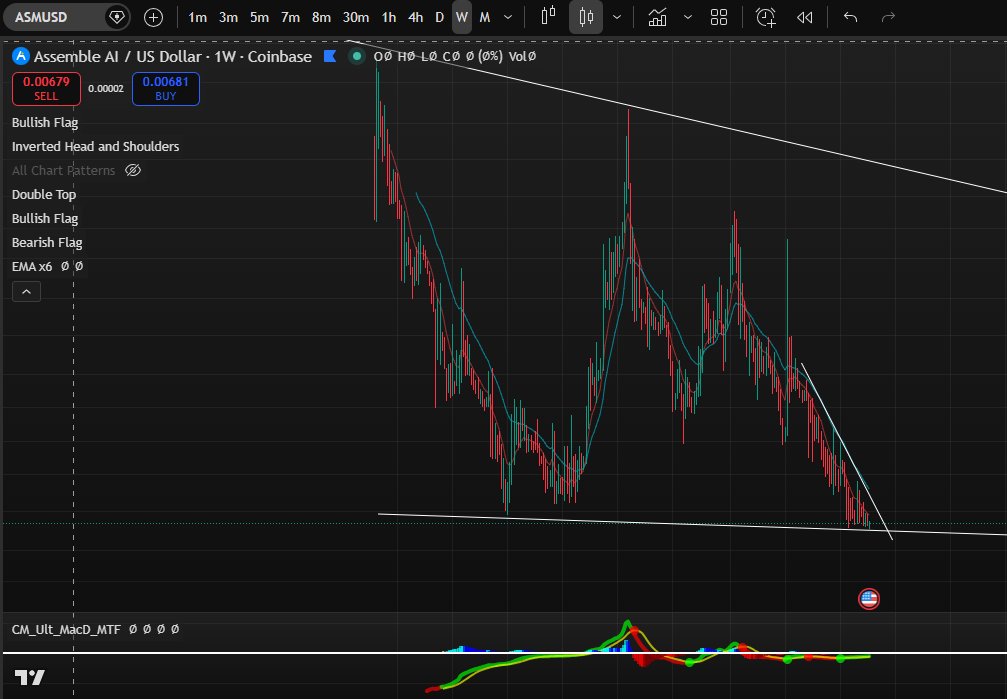Select the 5m timeframe

(259, 17)
